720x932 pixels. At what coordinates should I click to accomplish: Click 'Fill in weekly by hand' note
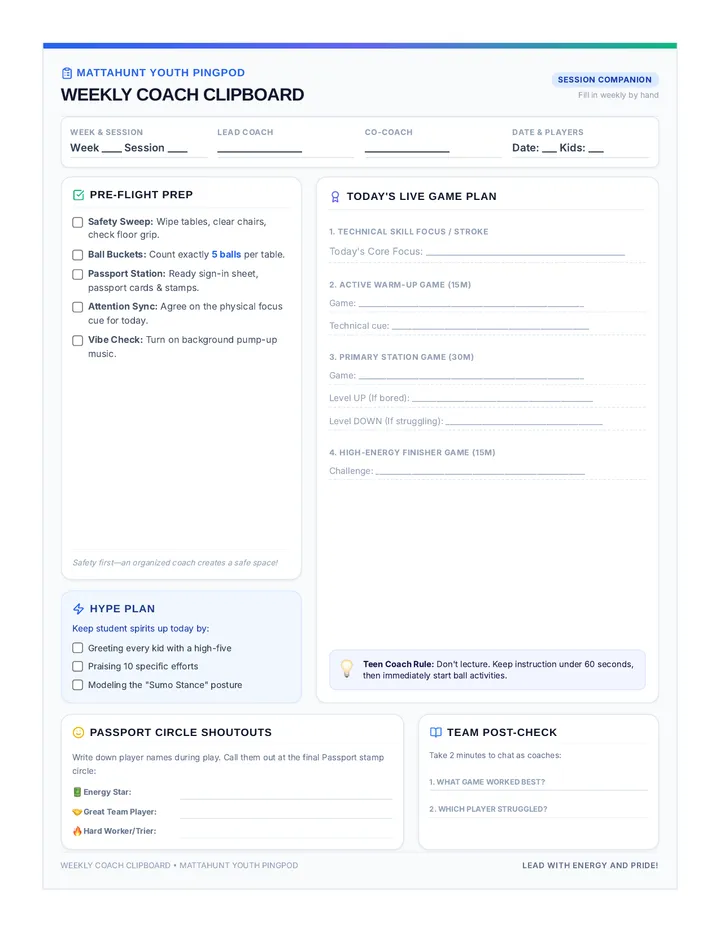pos(618,95)
